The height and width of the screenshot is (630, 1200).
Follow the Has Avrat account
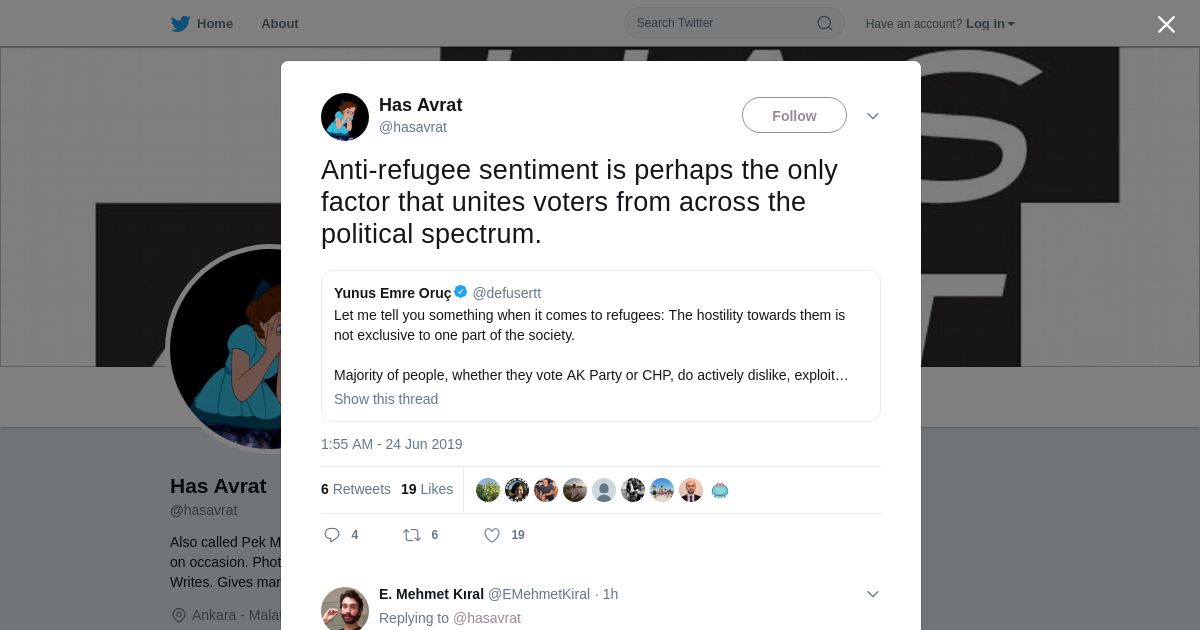(x=794, y=116)
